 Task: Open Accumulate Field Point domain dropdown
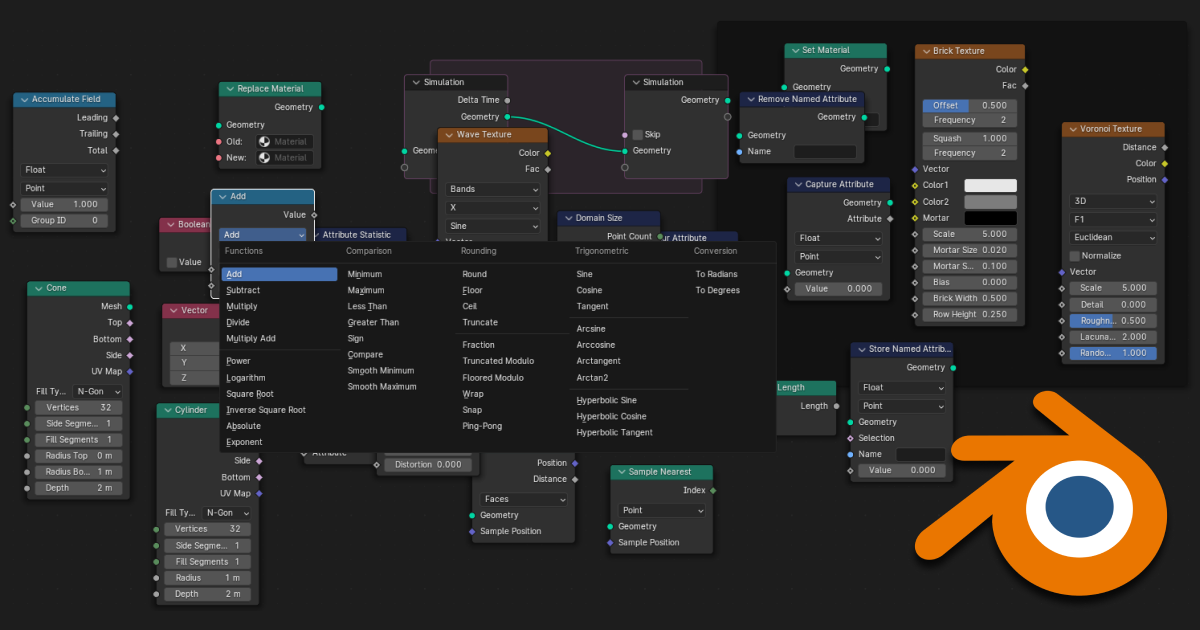[65, 188]
